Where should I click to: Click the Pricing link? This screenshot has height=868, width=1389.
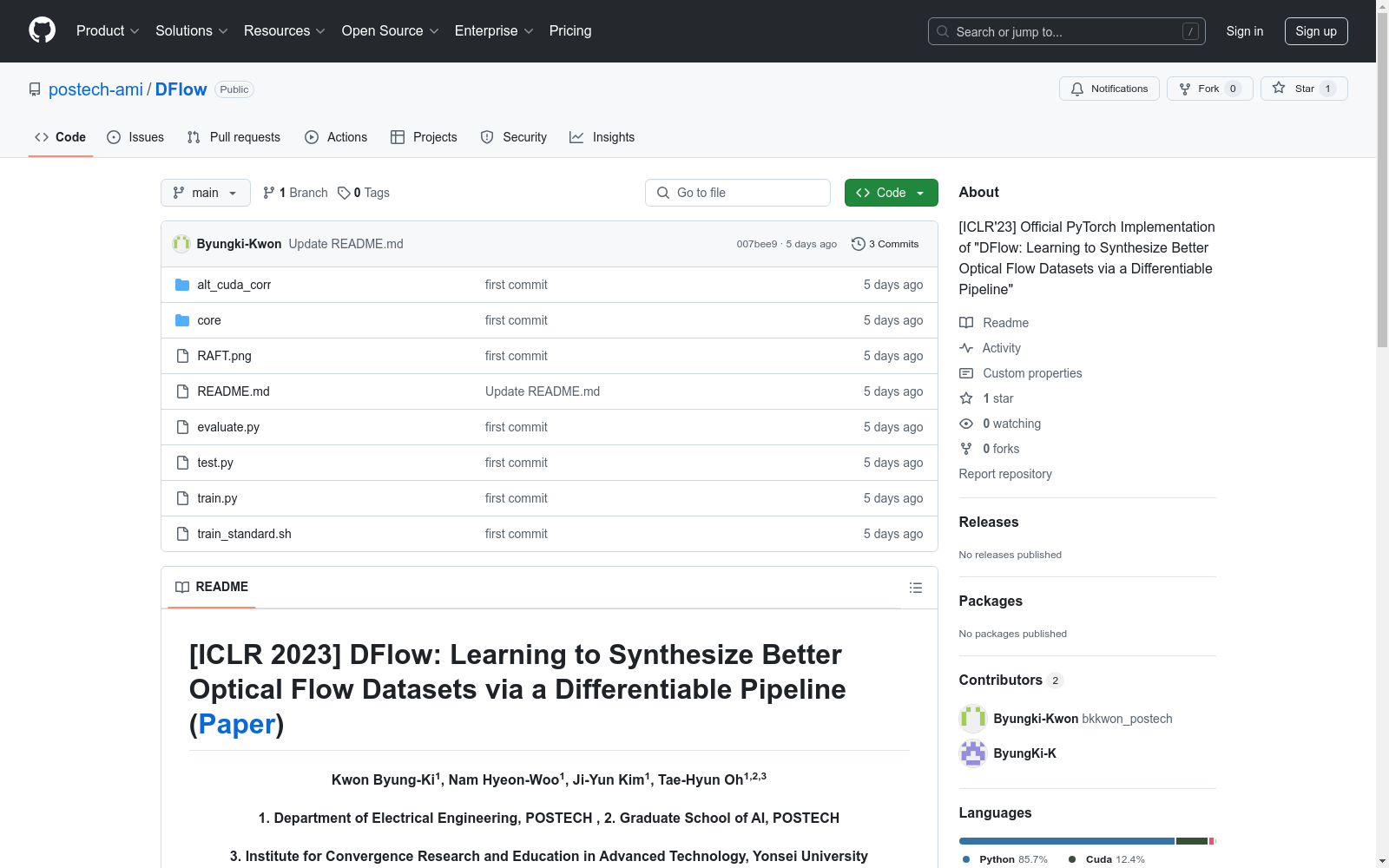coord(570,31)
